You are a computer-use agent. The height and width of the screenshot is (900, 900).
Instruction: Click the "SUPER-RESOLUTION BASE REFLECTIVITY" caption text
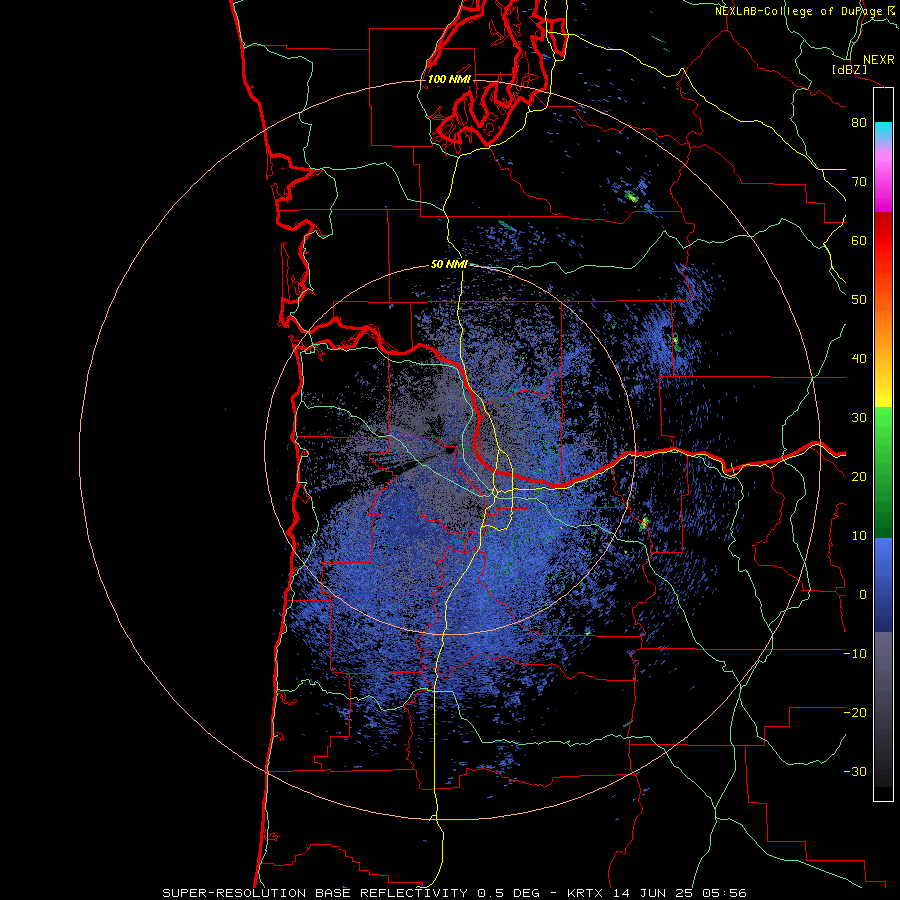315,893
